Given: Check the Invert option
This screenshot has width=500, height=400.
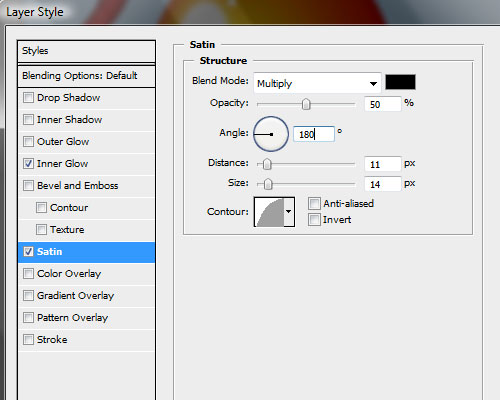Looking at the screenshot, I should pyautogui.click(x=314, y=220).
